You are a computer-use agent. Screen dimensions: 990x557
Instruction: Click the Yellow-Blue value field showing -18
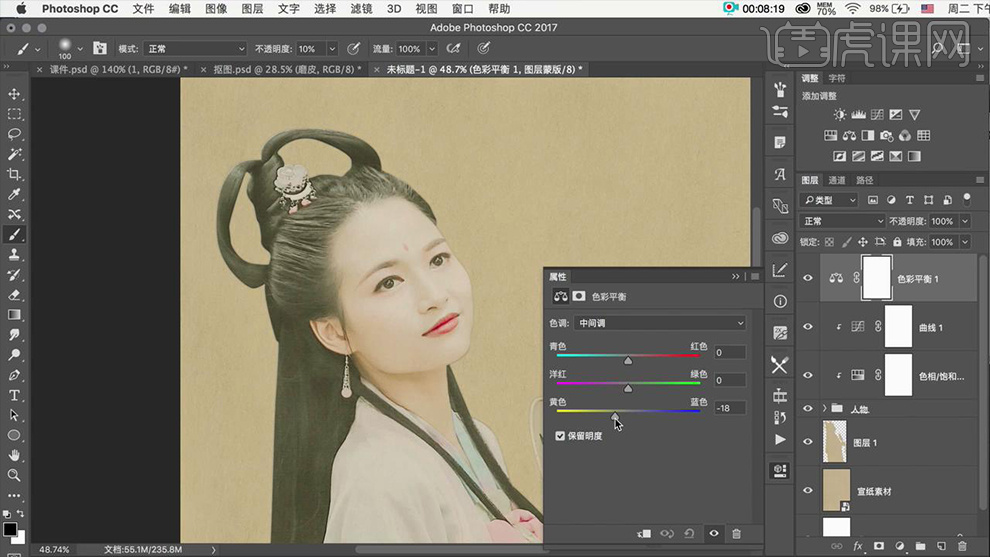pyautogui.click(x=730, y=408)
